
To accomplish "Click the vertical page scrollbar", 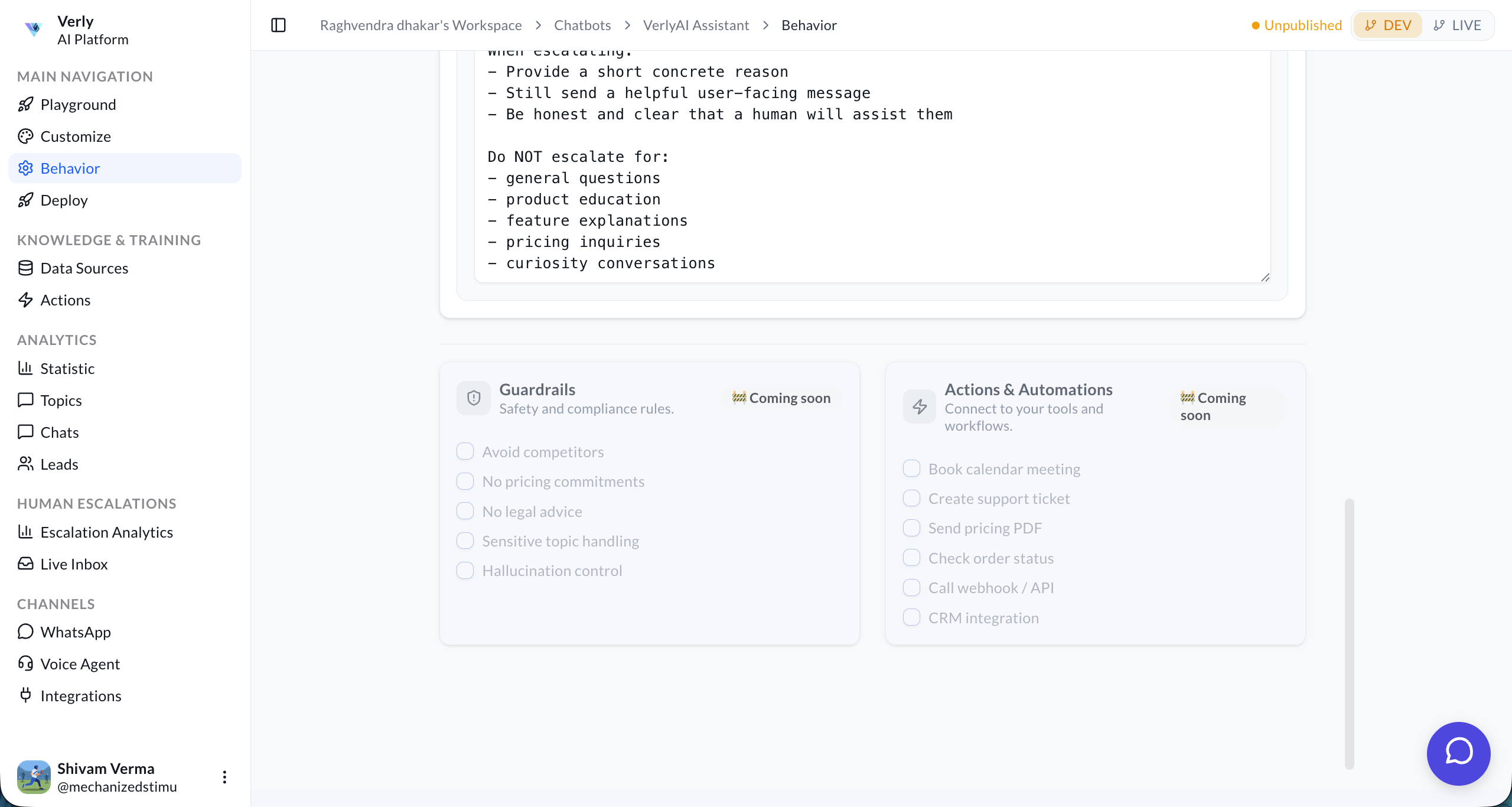I will click(1349, 633).
